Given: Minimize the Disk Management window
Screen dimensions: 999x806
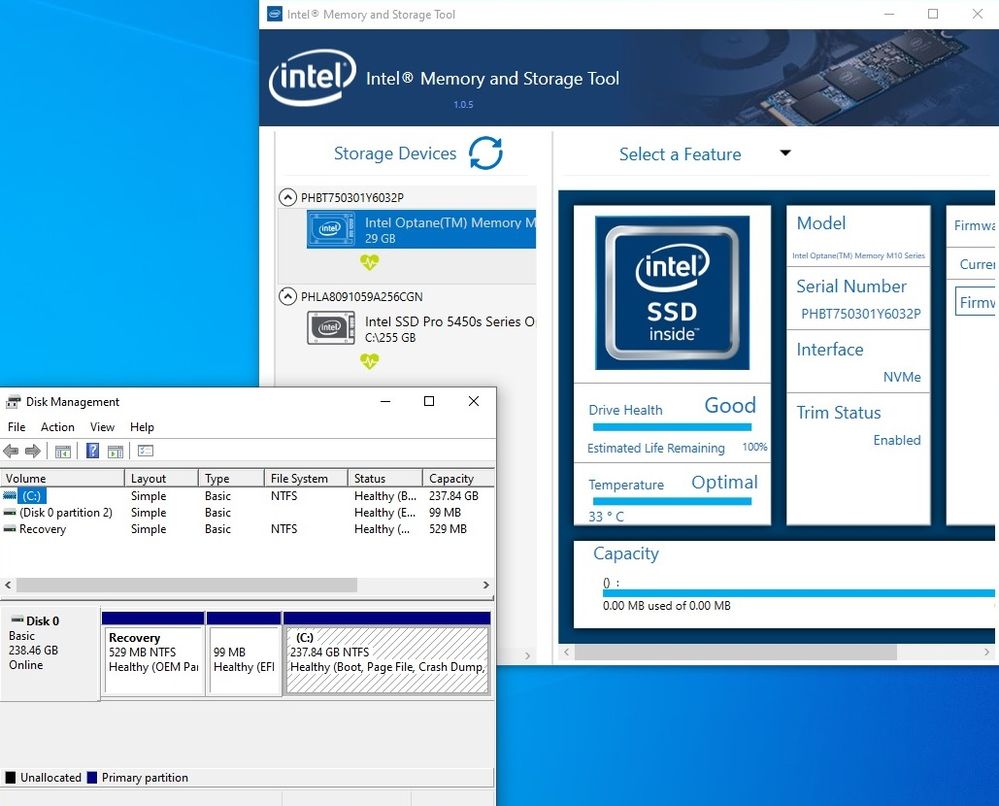Looking at the screenshot, I should 385,401.
